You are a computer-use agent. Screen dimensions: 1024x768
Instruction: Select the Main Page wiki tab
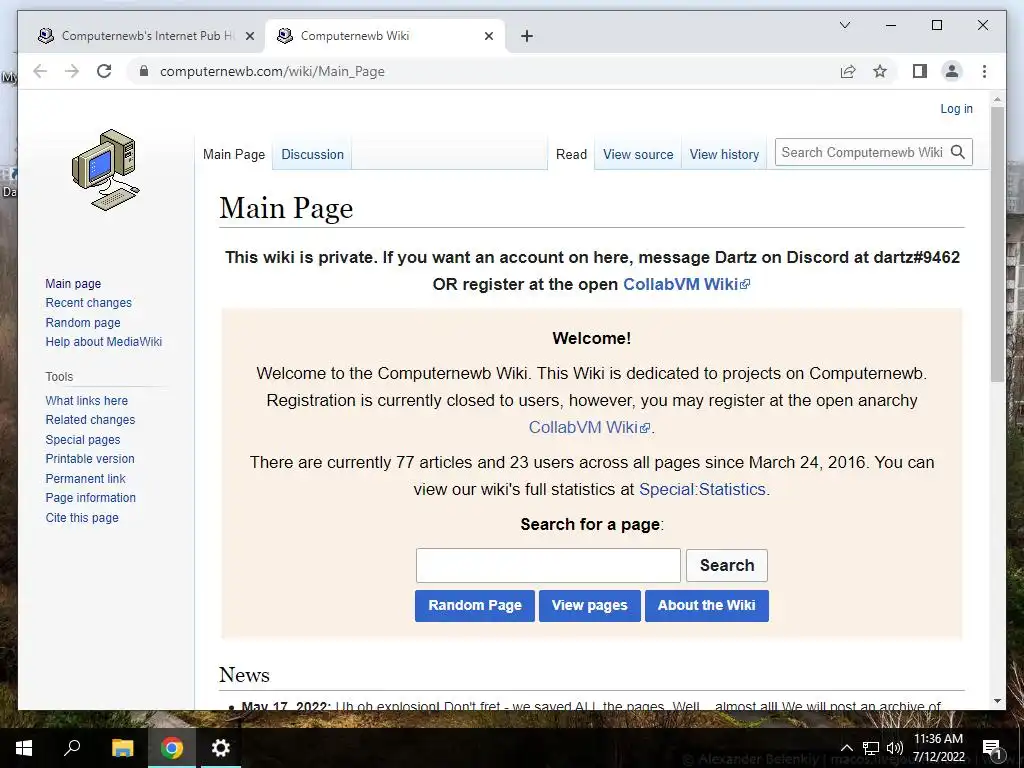pyautogui.click(x=234, y=155)
